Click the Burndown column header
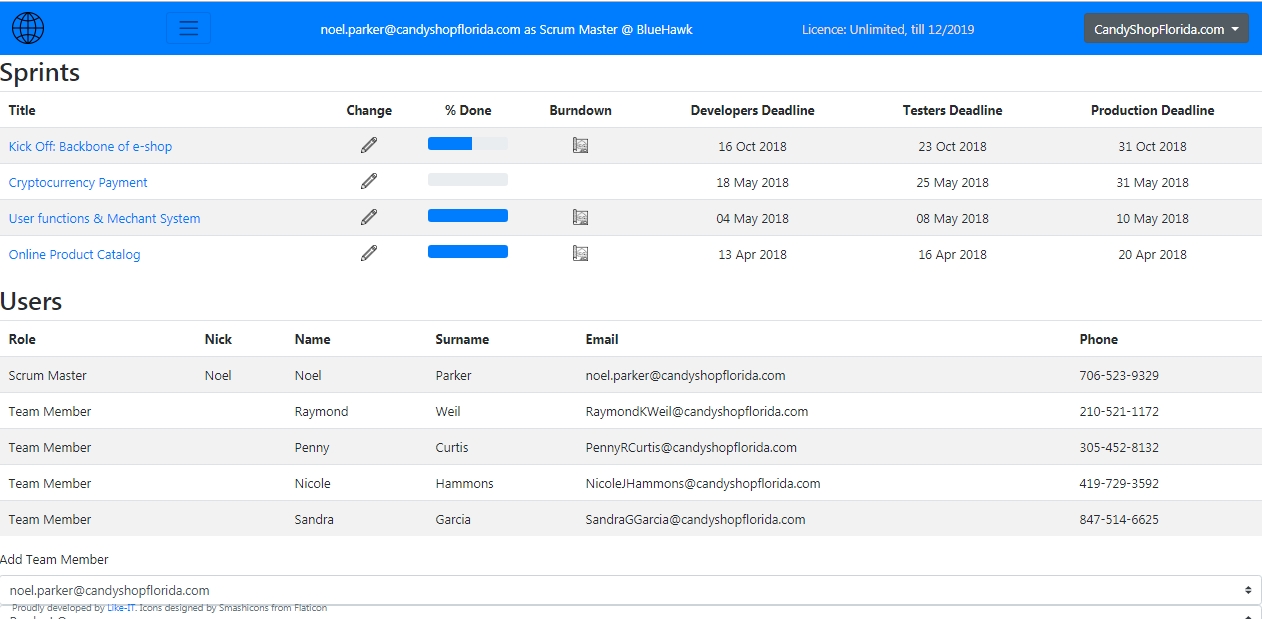Image resolution: width=1262 pixels, height=619 pixels. (580, 110)
